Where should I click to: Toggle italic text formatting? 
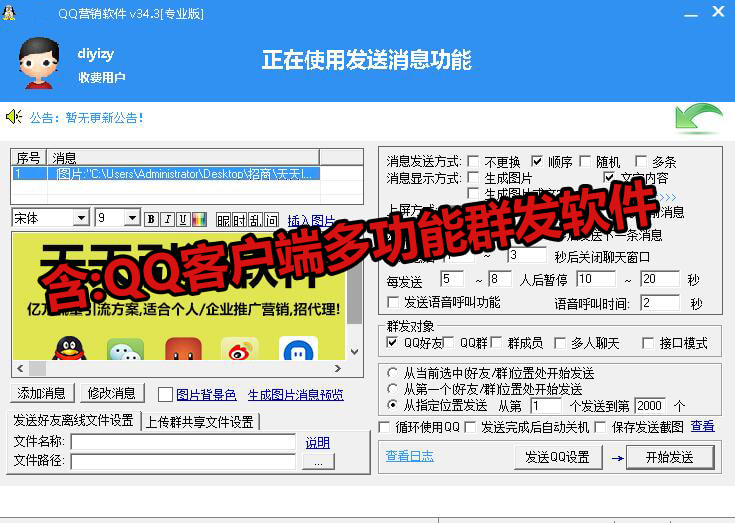[x=167, y=219]
